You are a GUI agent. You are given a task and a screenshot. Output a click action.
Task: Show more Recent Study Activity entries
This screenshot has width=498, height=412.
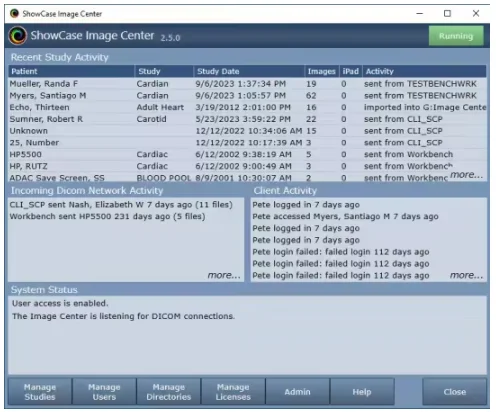pos(466,175)
